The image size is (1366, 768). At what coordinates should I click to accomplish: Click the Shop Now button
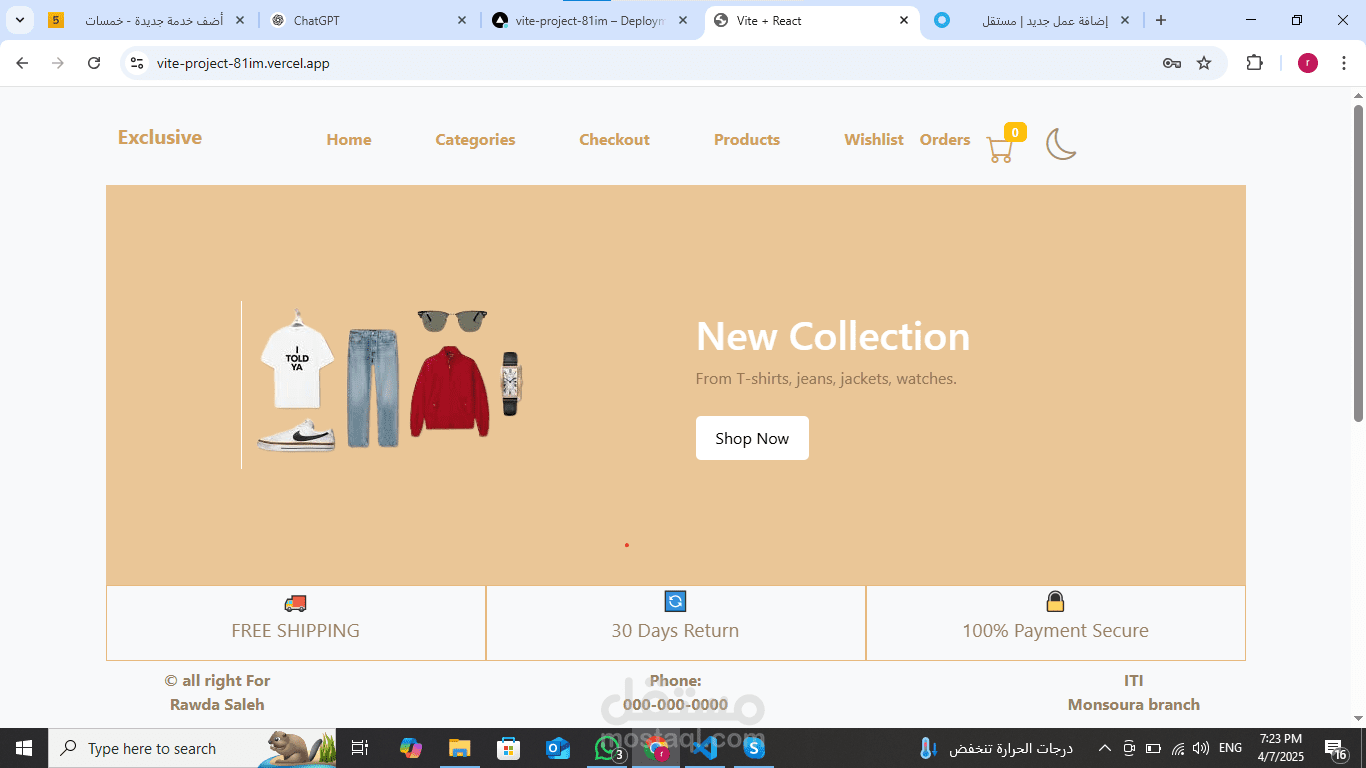pyautogui.click(x=752, y=438)
